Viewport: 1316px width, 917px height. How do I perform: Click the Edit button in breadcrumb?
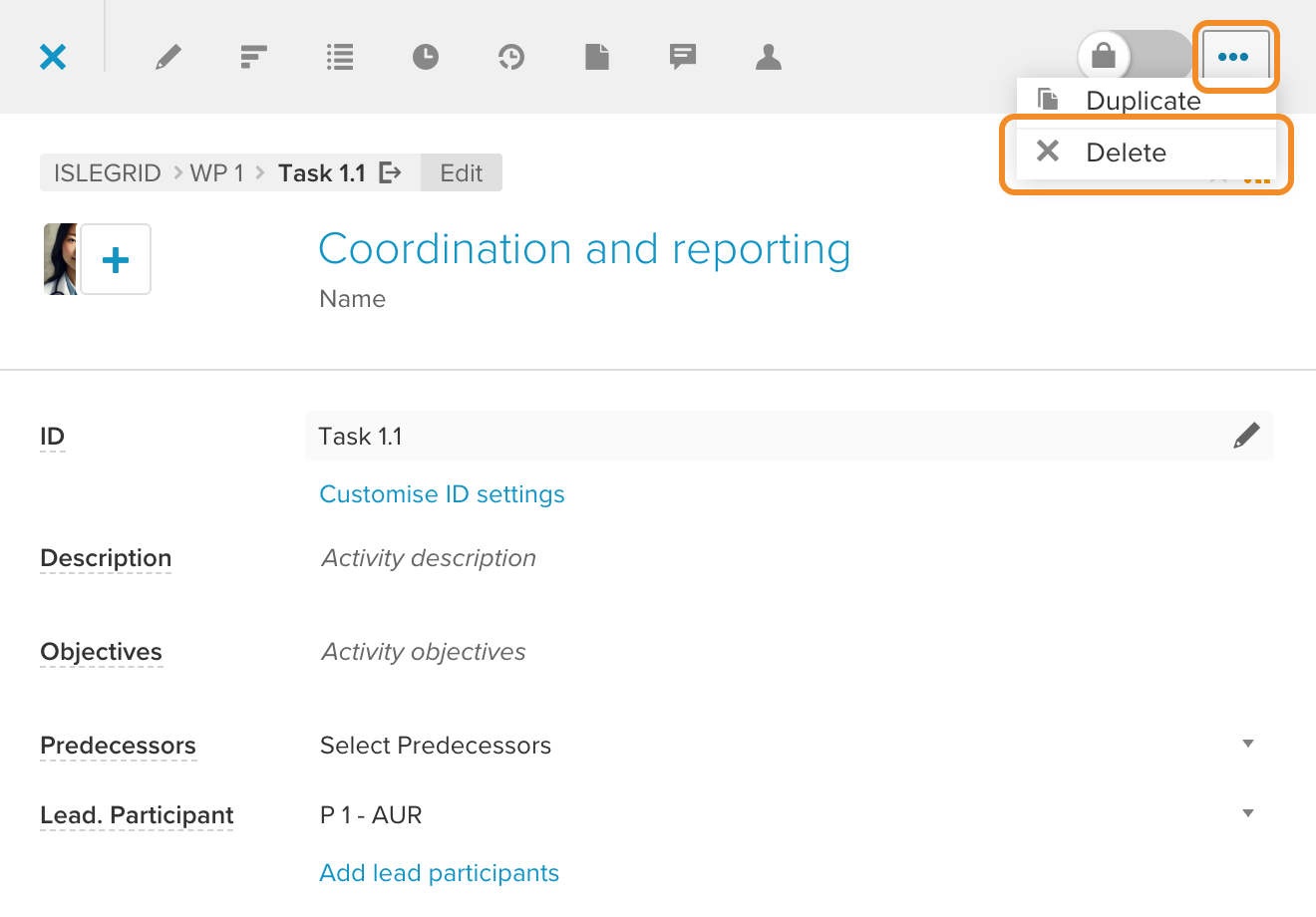coord(462,173)
